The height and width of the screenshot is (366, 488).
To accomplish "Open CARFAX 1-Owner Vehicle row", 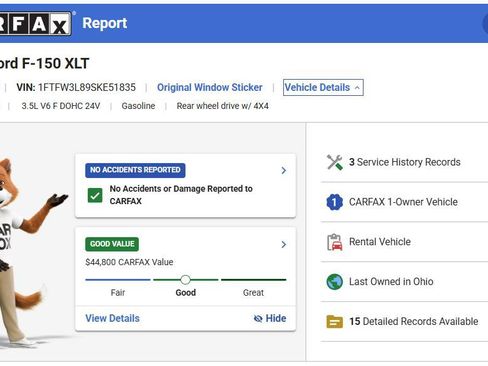I will coord(404,202).
